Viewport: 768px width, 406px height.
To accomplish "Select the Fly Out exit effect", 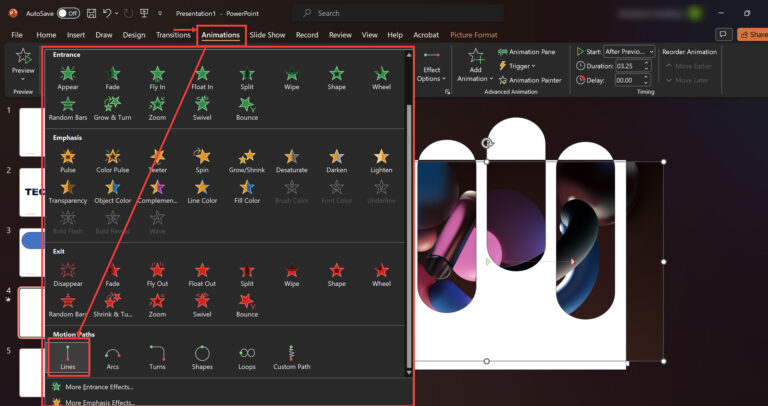I will click(157, 275).
